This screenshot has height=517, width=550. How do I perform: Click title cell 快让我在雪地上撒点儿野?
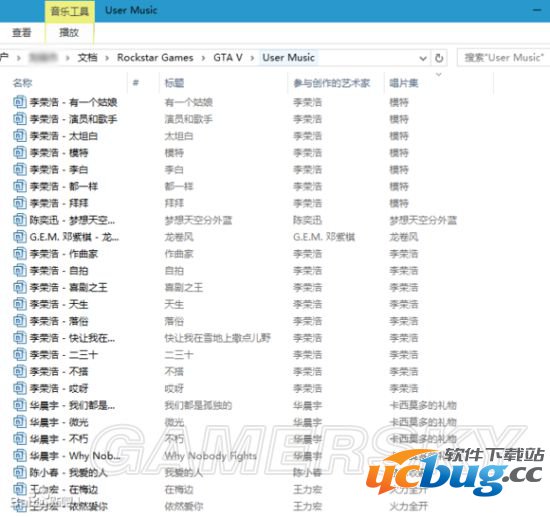(x=217, y=338)
